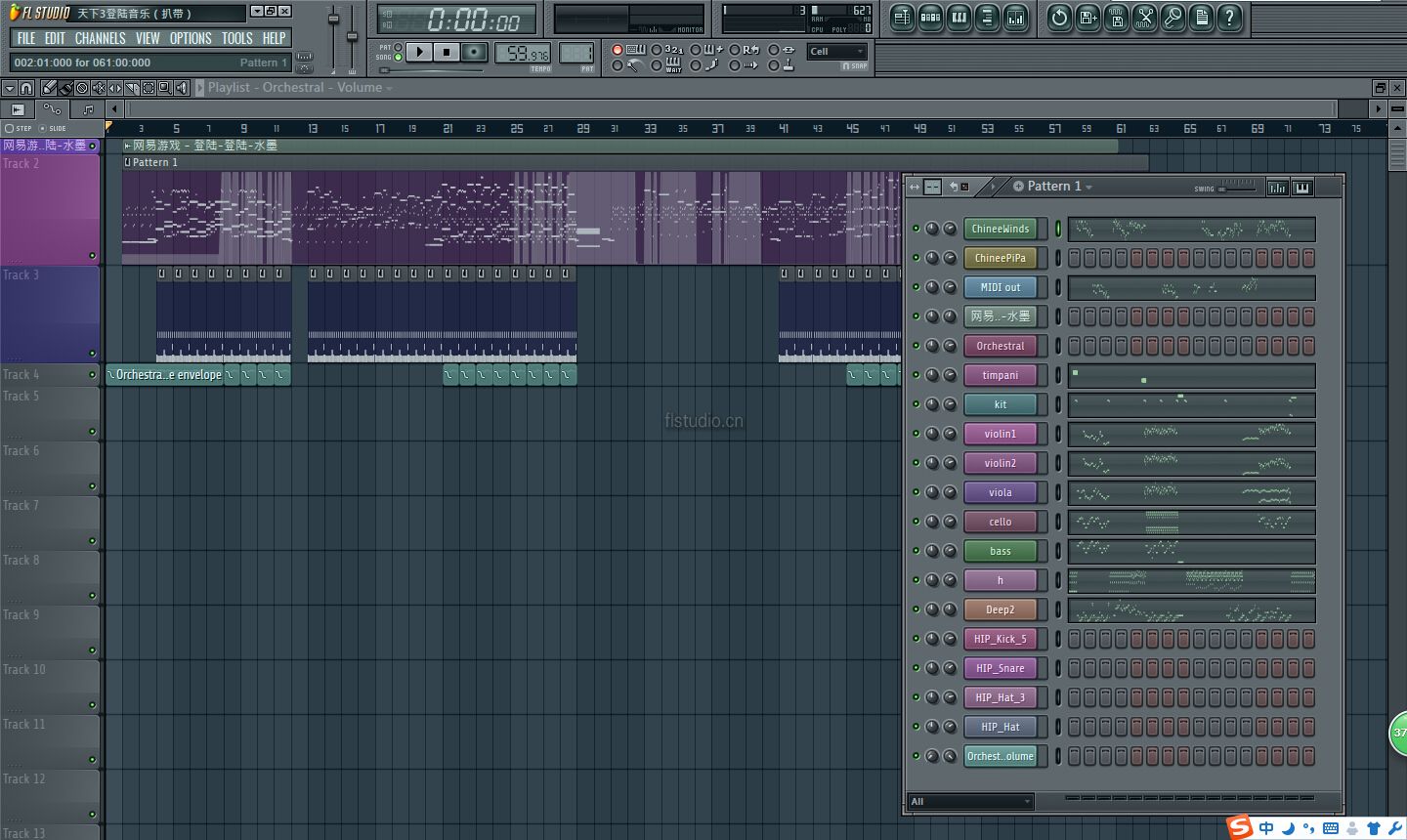The image size is (1407, 840).
Task: Open the Step Sequencer window icon
Action: point(930,17)
